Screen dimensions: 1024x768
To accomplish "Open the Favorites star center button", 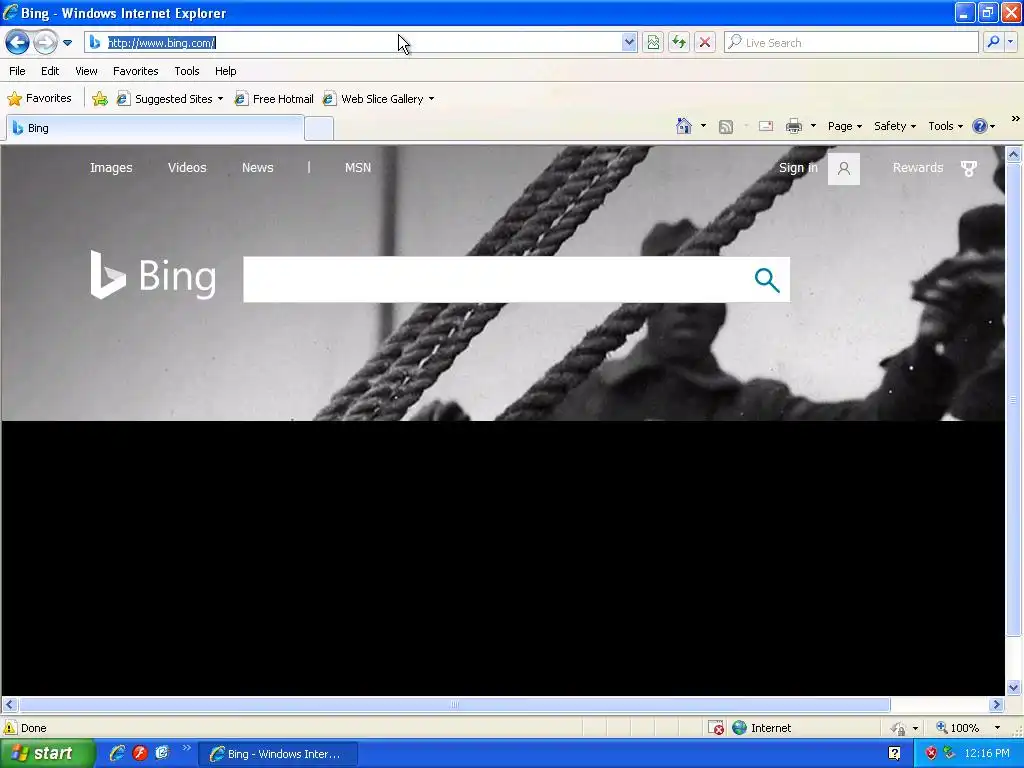I will [x=39, y=99].
